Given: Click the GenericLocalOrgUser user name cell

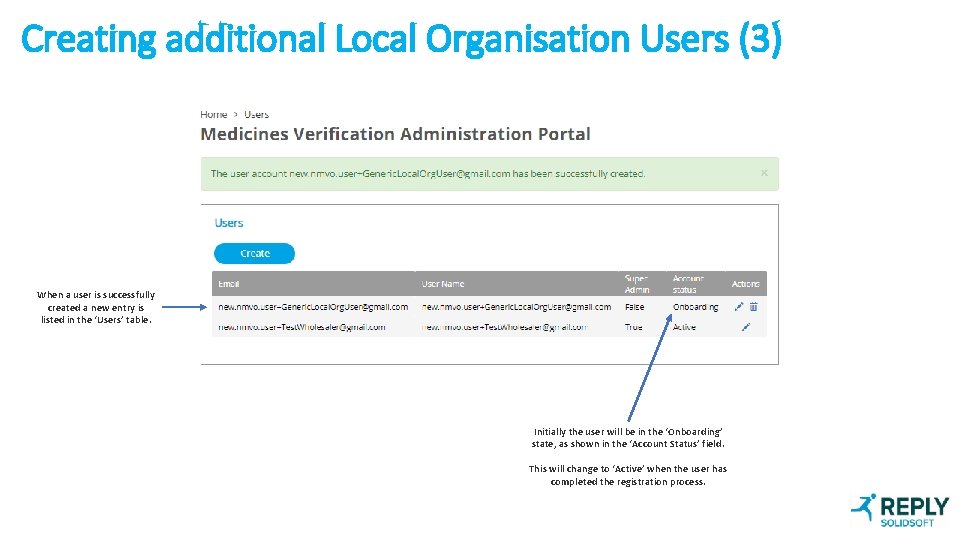Looking at the screenshot, I should coord(516,307).
